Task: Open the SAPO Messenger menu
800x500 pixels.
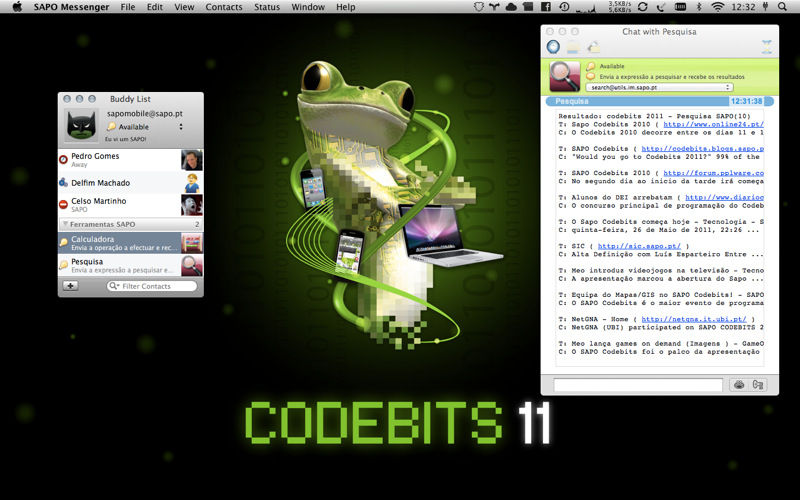Action: click(71, 7)
